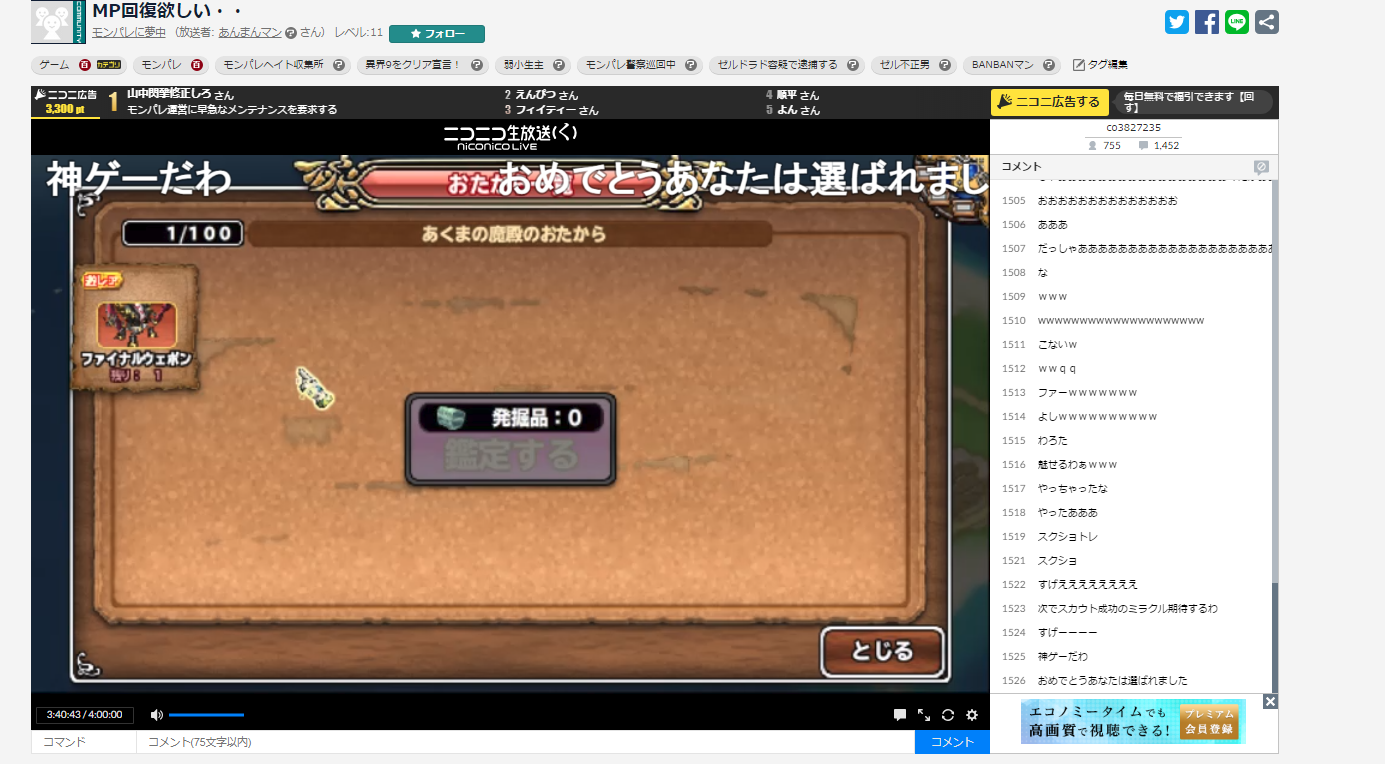Image resolution: width=1385 pixels, height=764 pixels.
Task: Open the モンパレに夢中 community link
Action: pos(129,33)
